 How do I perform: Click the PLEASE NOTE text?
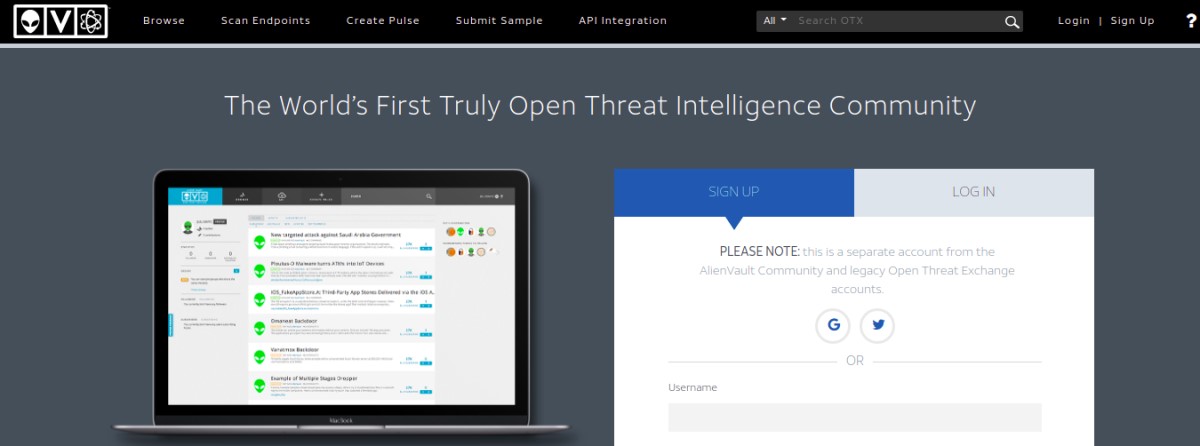[759, 252]
